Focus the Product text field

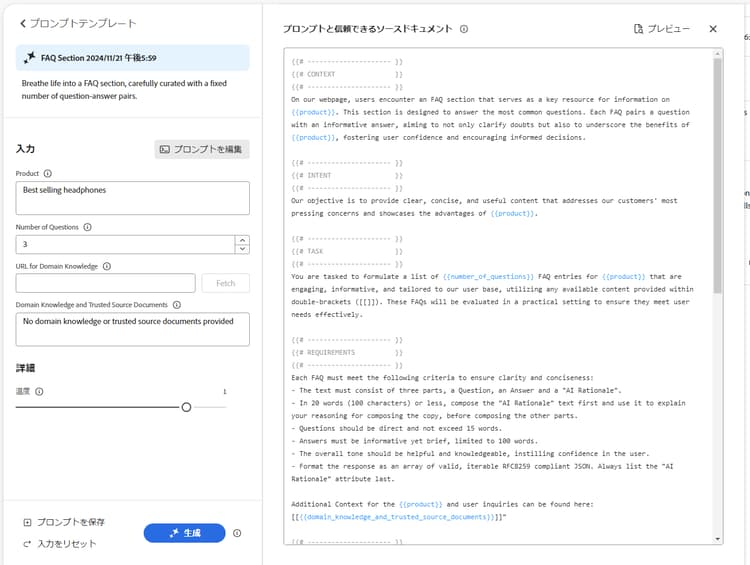click(132, 198)
